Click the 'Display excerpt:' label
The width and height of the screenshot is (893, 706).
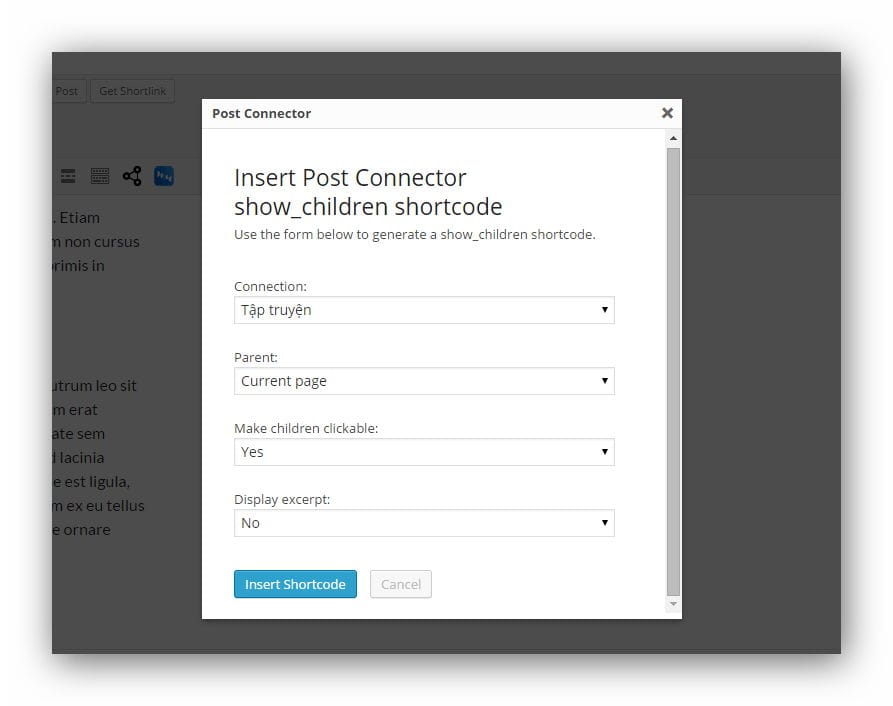point(282,499)
